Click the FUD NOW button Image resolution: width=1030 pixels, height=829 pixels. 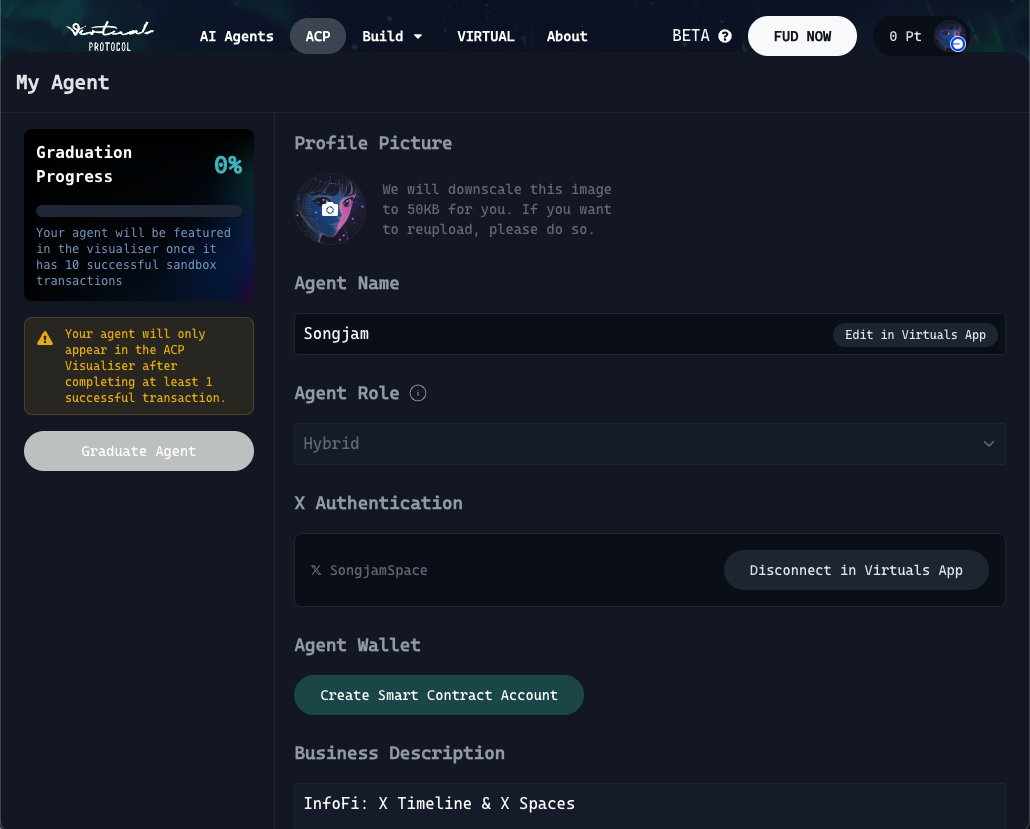click(x=802, y=36)
